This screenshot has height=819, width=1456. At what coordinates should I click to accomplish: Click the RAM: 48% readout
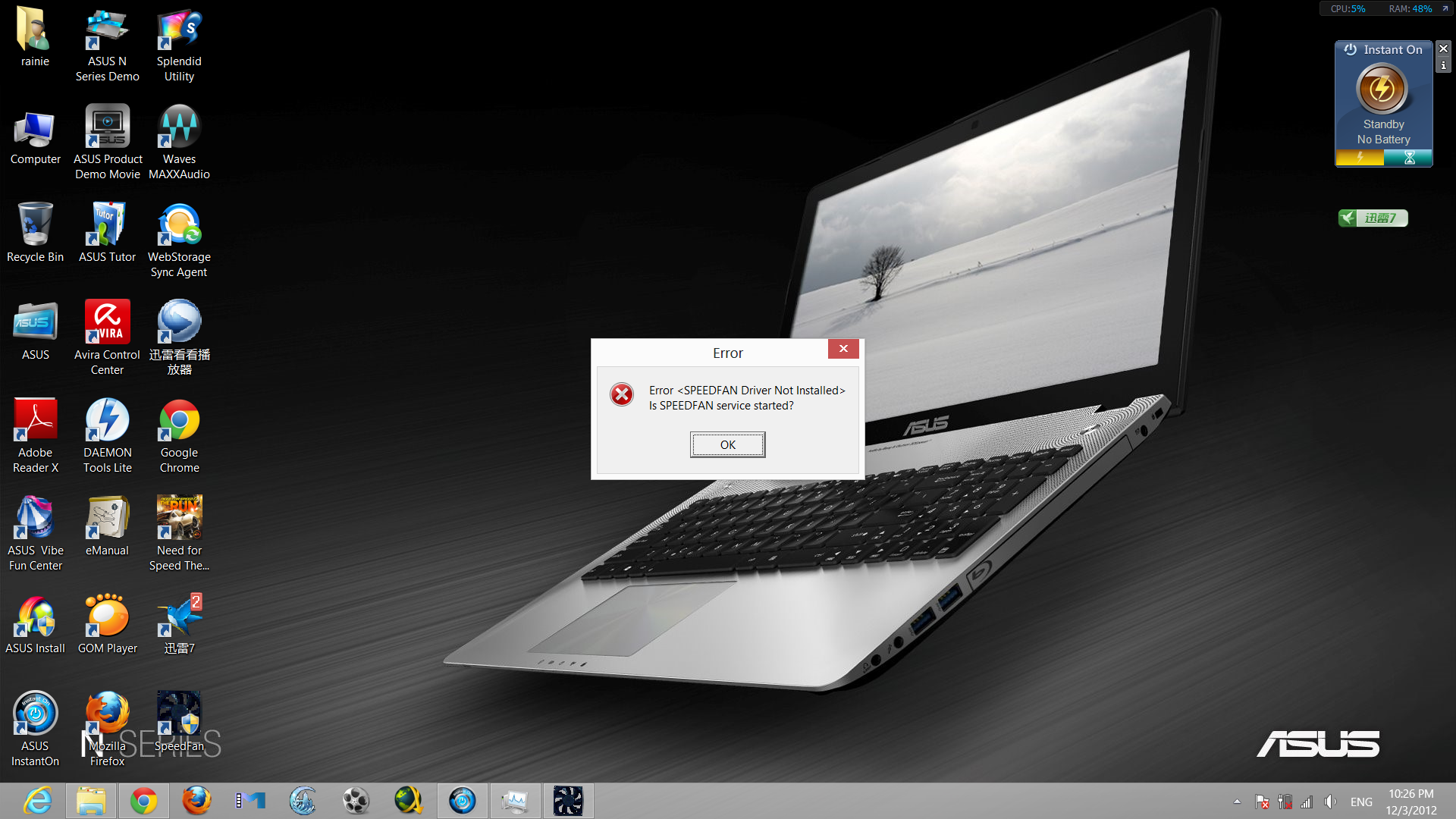[x=1410, y=9]
